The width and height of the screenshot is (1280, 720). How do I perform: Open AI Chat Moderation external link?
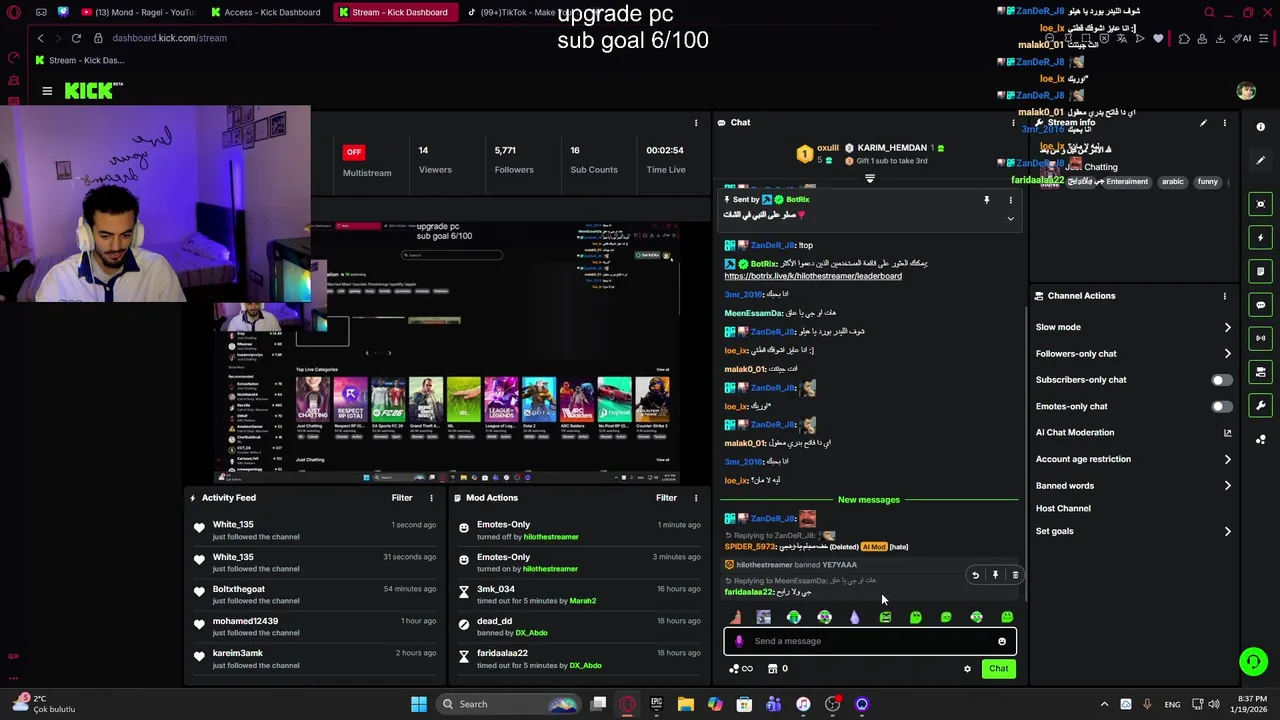tap(1228, 433)
